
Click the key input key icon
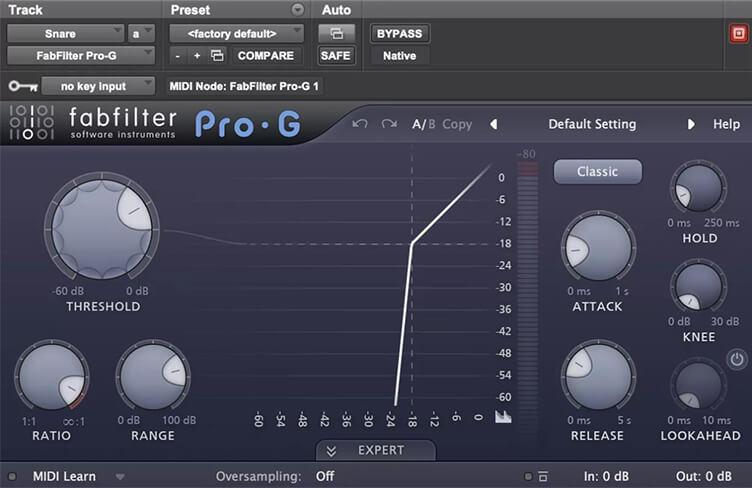pos(23,86)
